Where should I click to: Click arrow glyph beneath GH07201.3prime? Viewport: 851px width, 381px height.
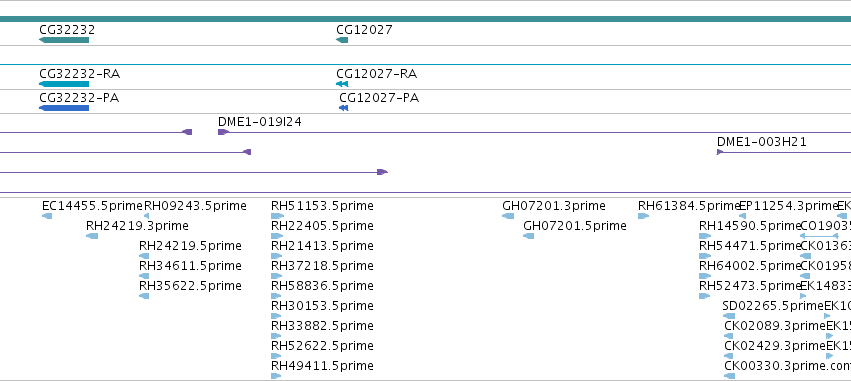[508, 216]
